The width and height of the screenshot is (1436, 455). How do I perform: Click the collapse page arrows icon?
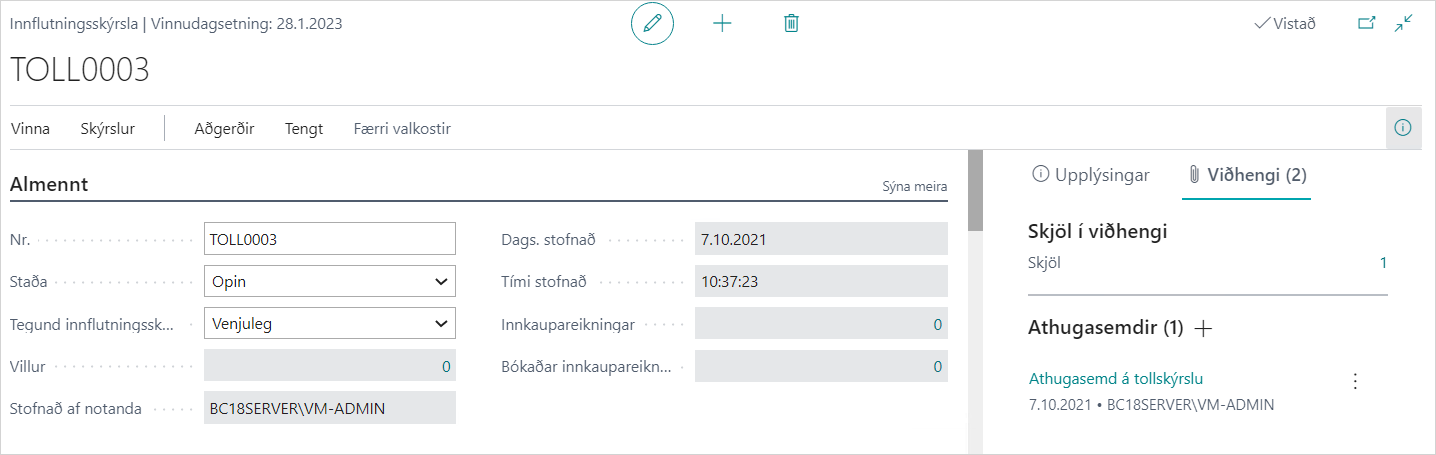click(1404, 24)
